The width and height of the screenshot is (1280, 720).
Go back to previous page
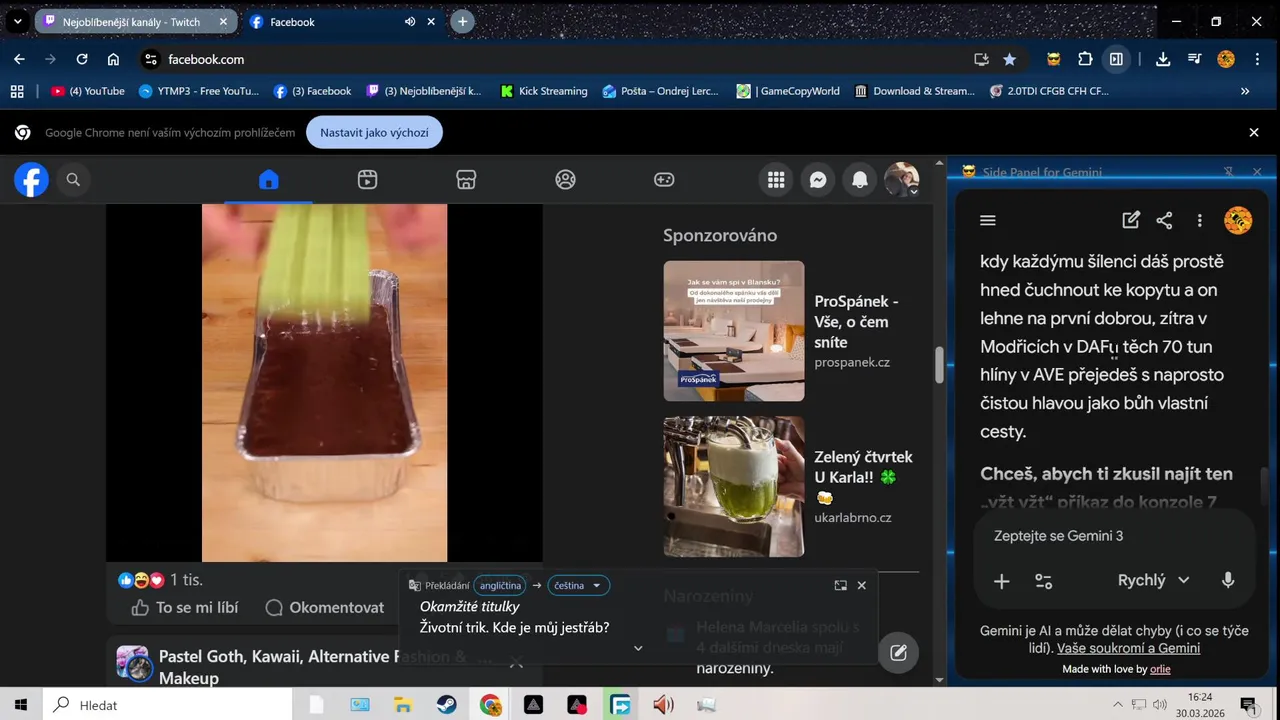pyautogui.click(x=19, y=59)
